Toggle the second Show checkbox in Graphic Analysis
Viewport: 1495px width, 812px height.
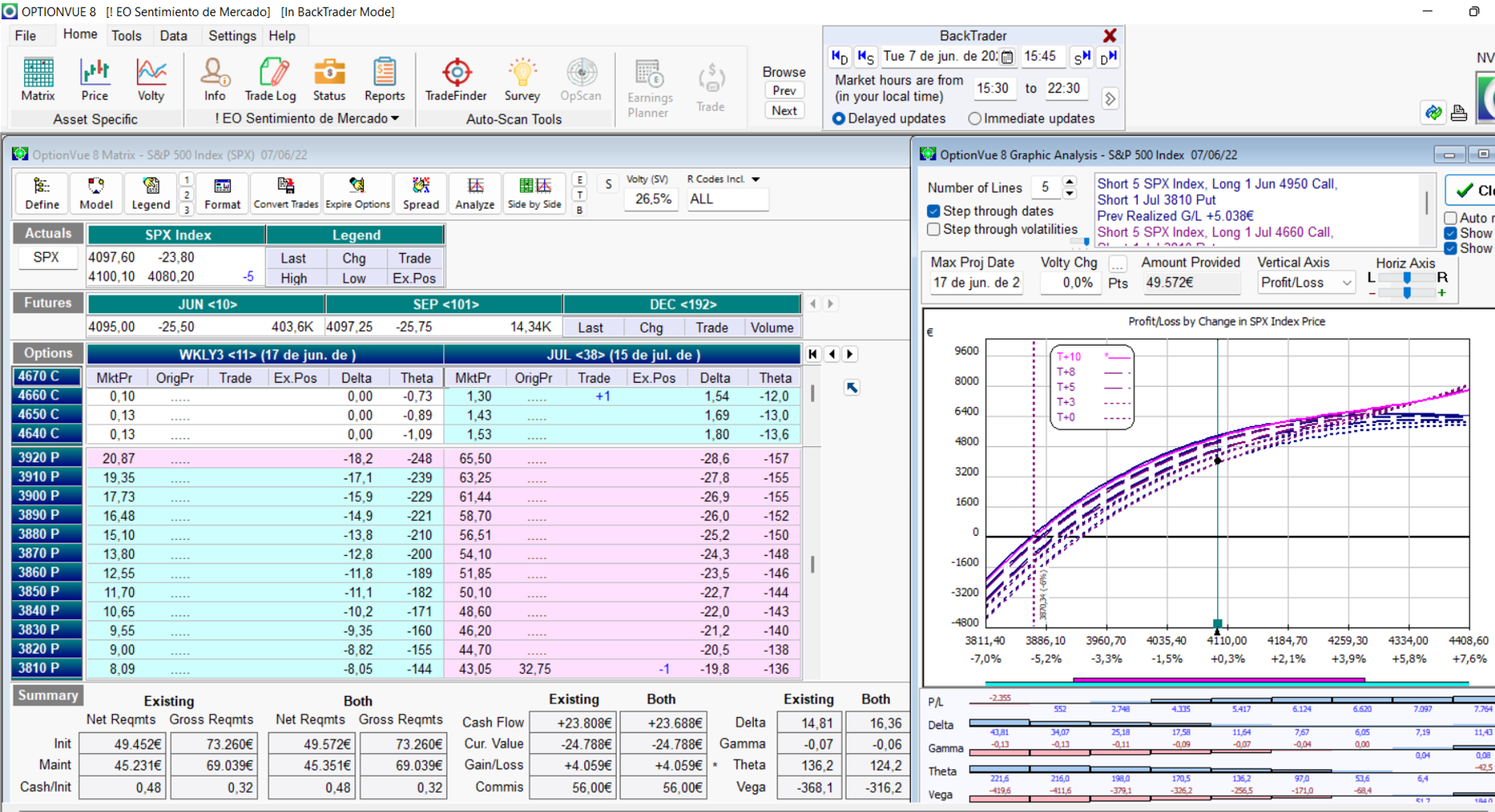click(1451, 248)
